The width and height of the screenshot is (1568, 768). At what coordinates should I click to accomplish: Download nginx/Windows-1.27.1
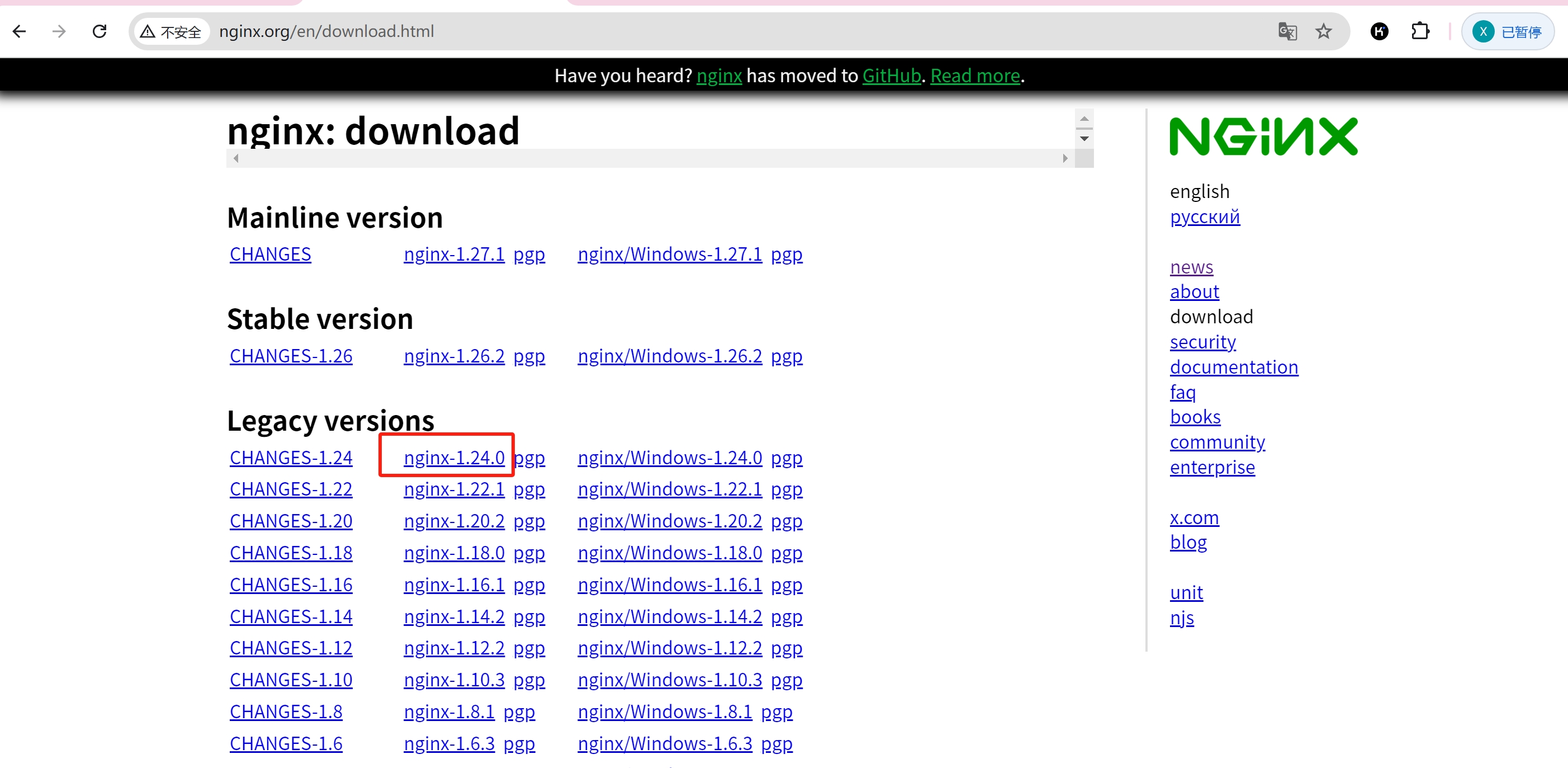coord(670,254)
